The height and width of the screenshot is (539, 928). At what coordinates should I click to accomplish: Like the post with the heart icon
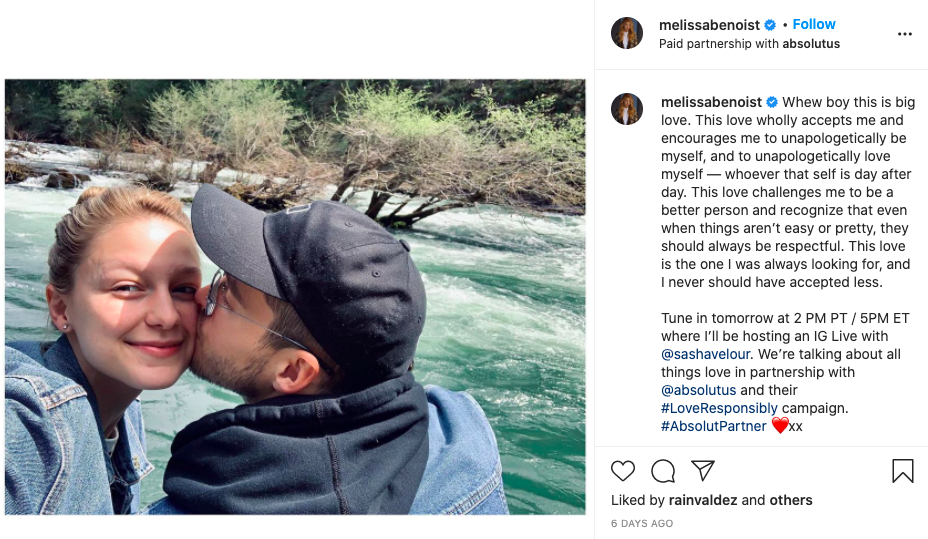point(623,471)
